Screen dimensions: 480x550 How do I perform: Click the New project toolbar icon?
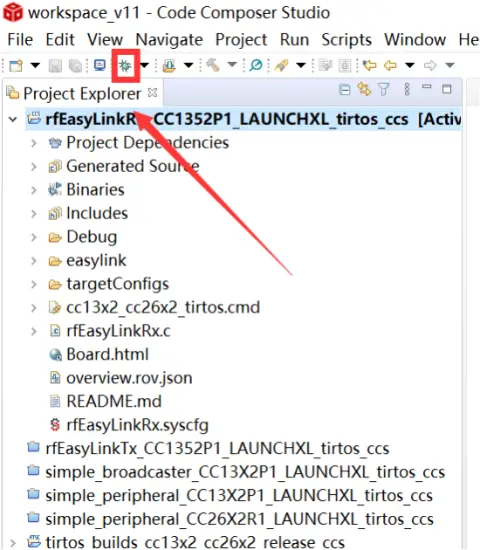click(16, 65)
